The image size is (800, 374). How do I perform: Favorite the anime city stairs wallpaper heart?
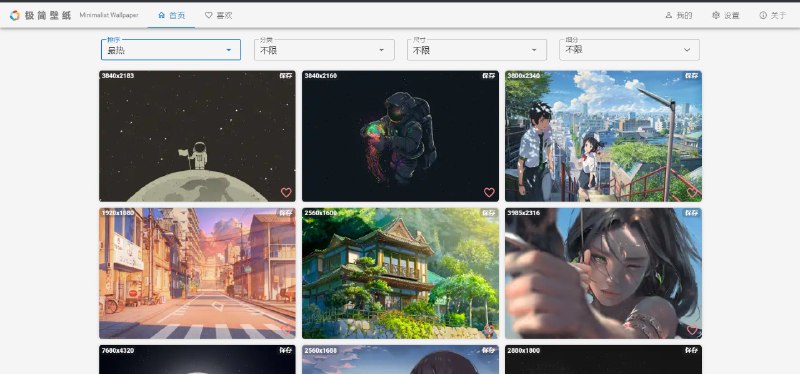tap(692, 192)
